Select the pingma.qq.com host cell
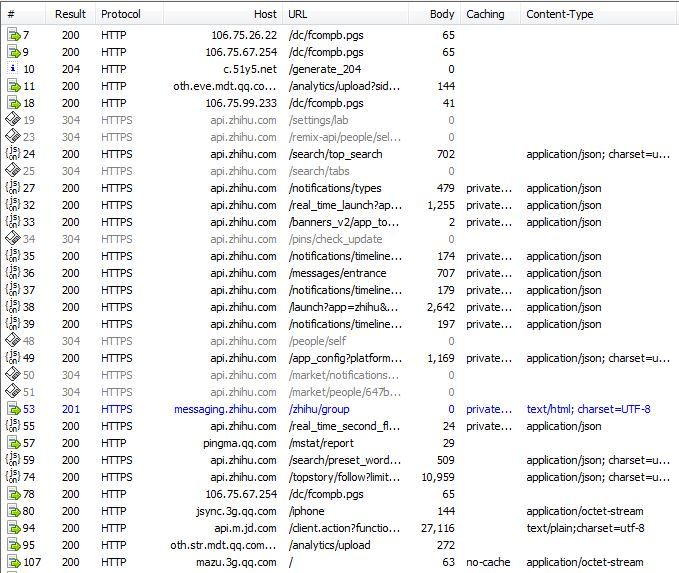The image size is (679, 573). coord(239,443)
